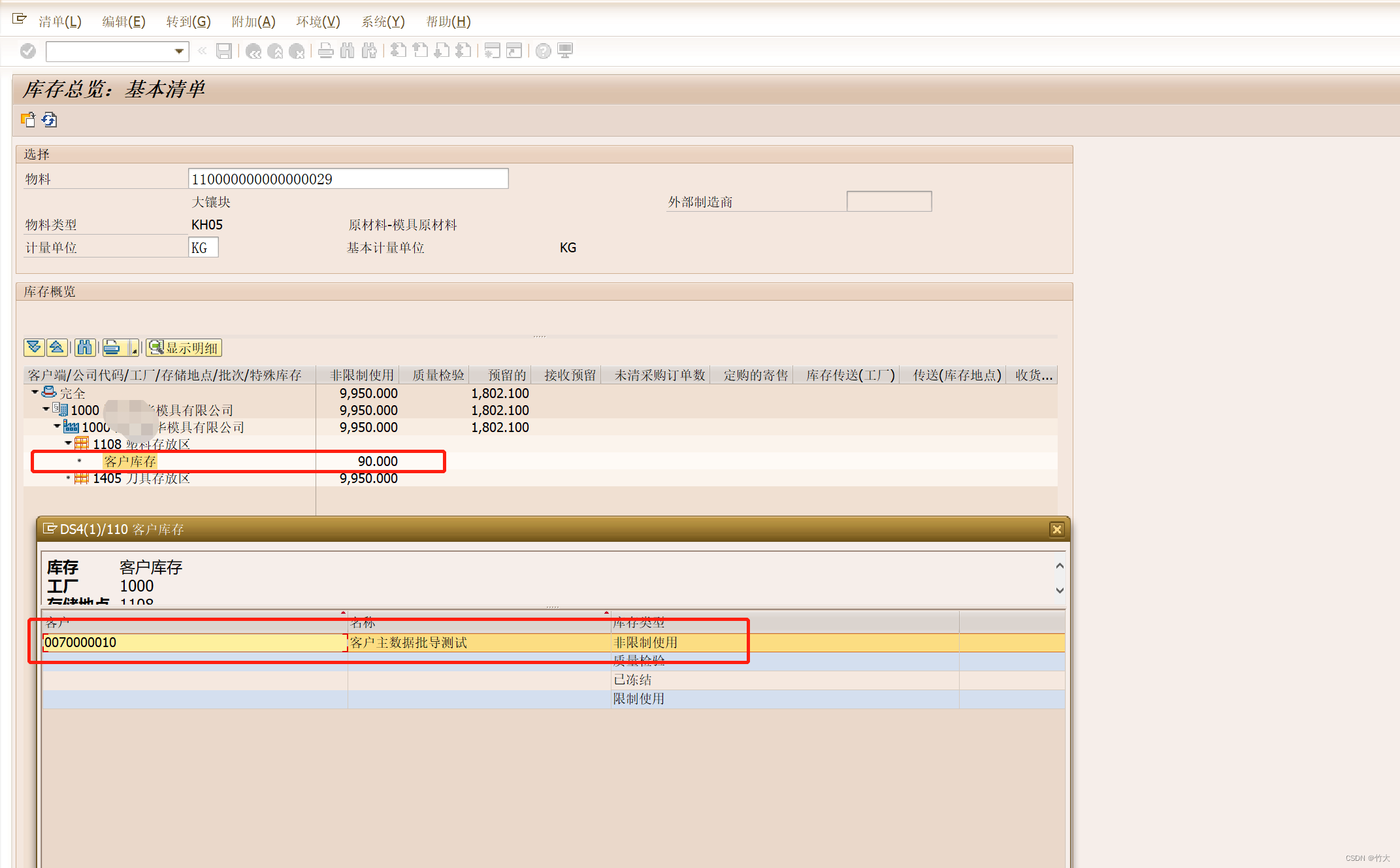Click the refresh icon under the title
Screen dimensions: 1400x868
[x=49, y=120]
